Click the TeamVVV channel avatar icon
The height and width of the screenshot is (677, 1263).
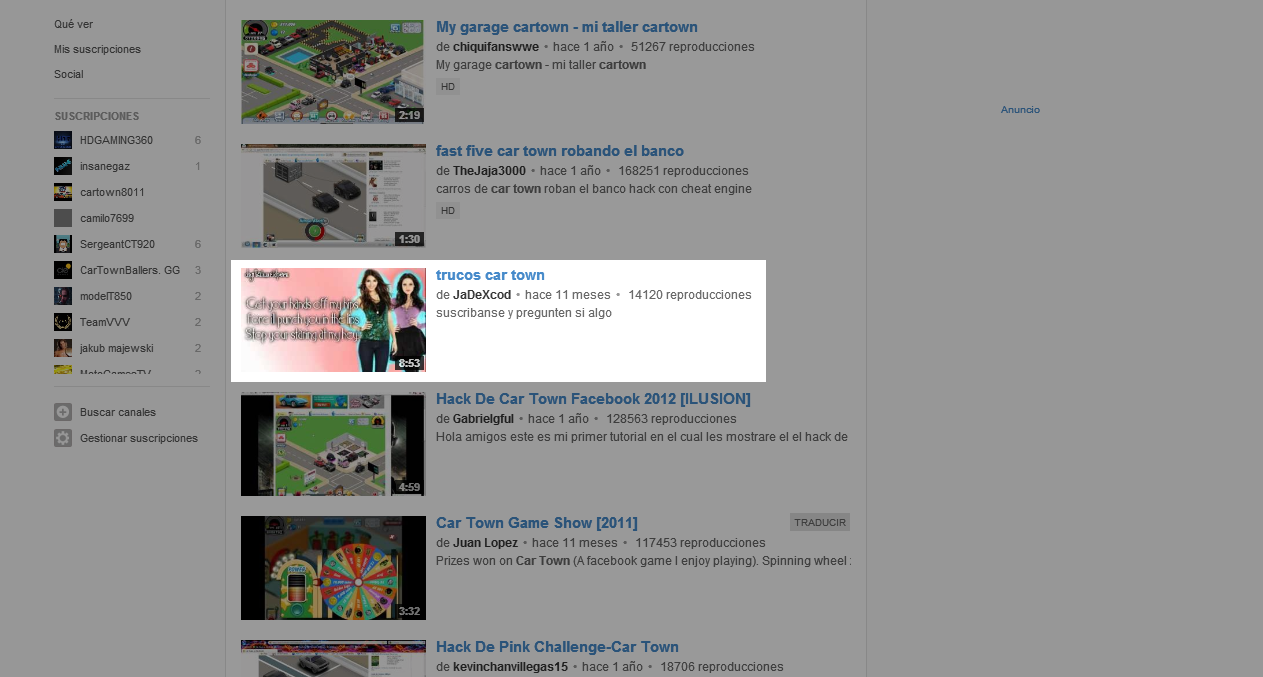tap(63, 322)
